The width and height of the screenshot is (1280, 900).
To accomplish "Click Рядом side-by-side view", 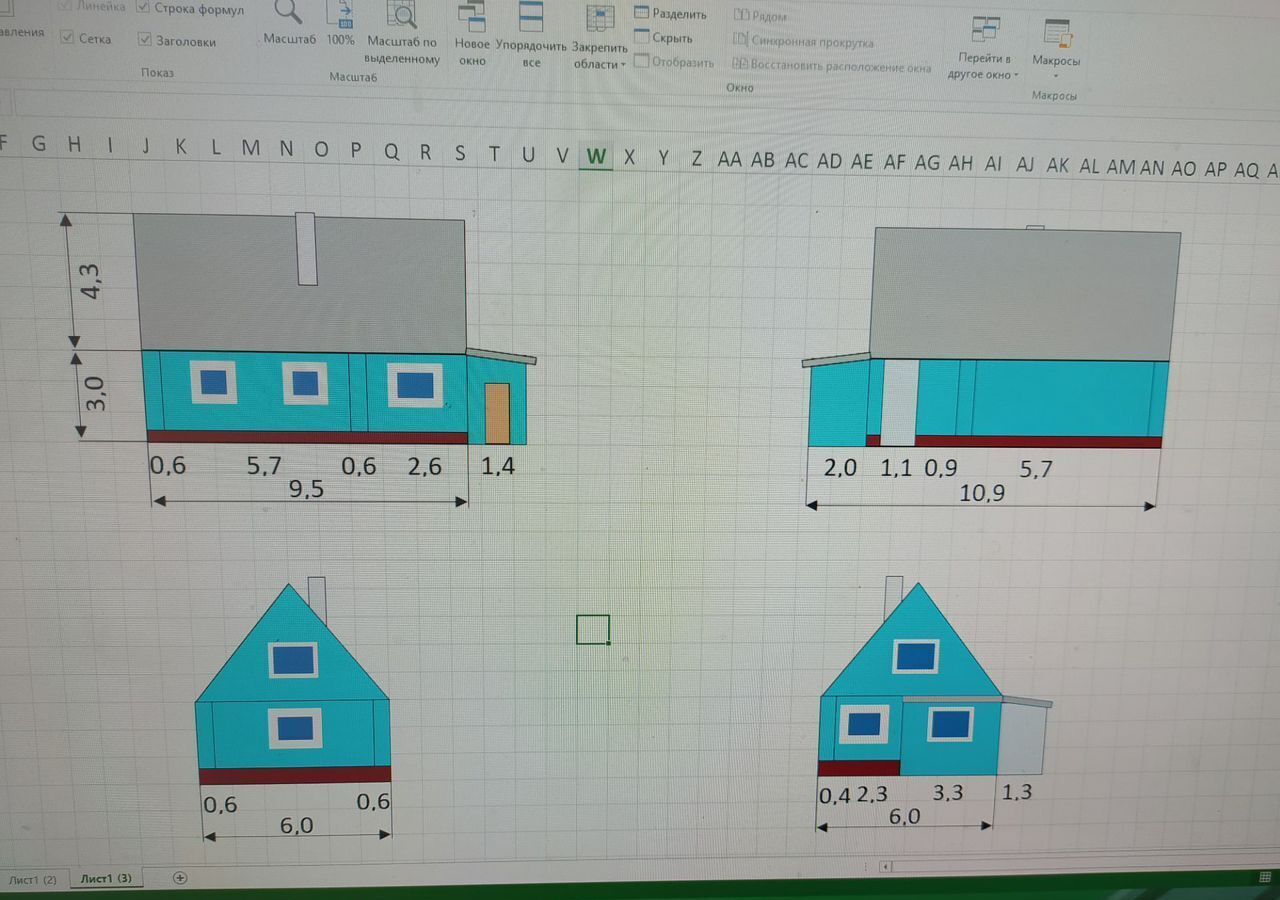I will [761, 16].
